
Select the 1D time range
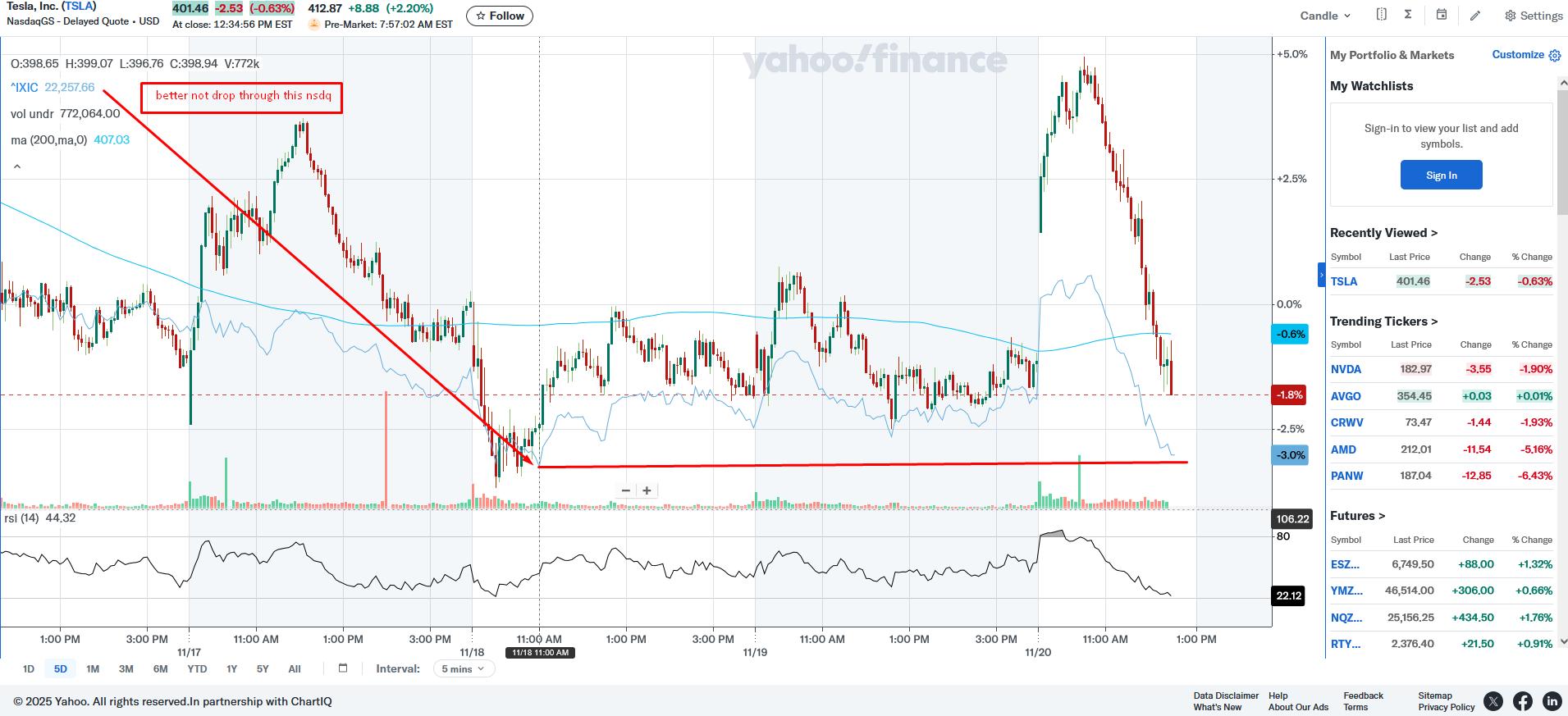(x=29, y=669)
